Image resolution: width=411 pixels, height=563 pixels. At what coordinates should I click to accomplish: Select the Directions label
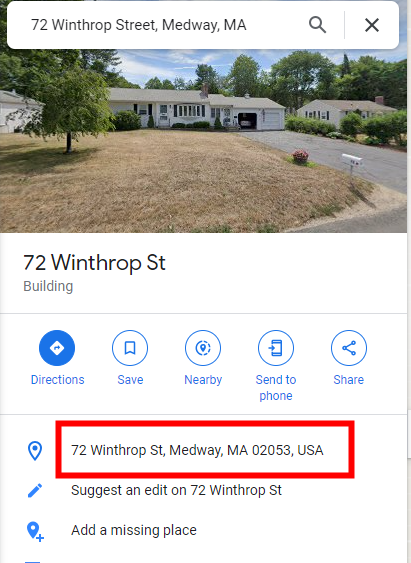(57, 380)
